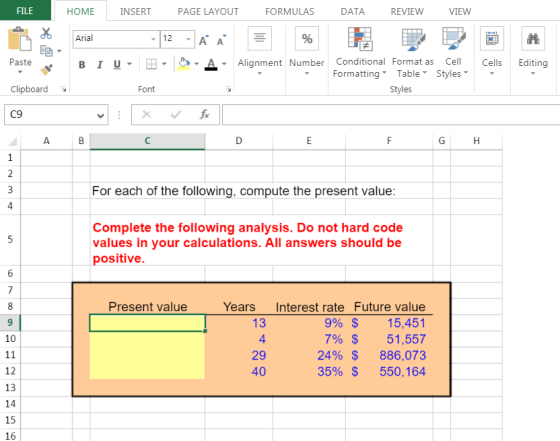The height and width of the screenshot is (441, 560).
Task: Select the HOME tab
Action: 80,11
